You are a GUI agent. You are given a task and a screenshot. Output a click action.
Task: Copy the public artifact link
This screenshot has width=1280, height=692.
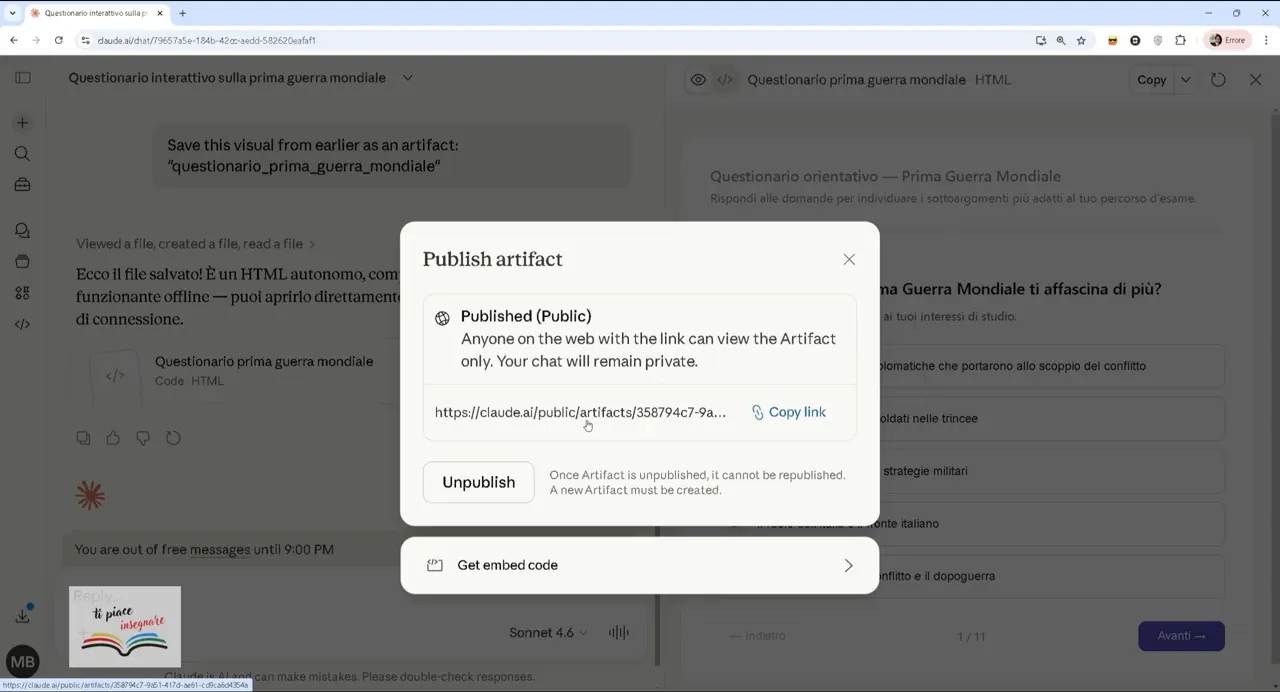[788, 412]
